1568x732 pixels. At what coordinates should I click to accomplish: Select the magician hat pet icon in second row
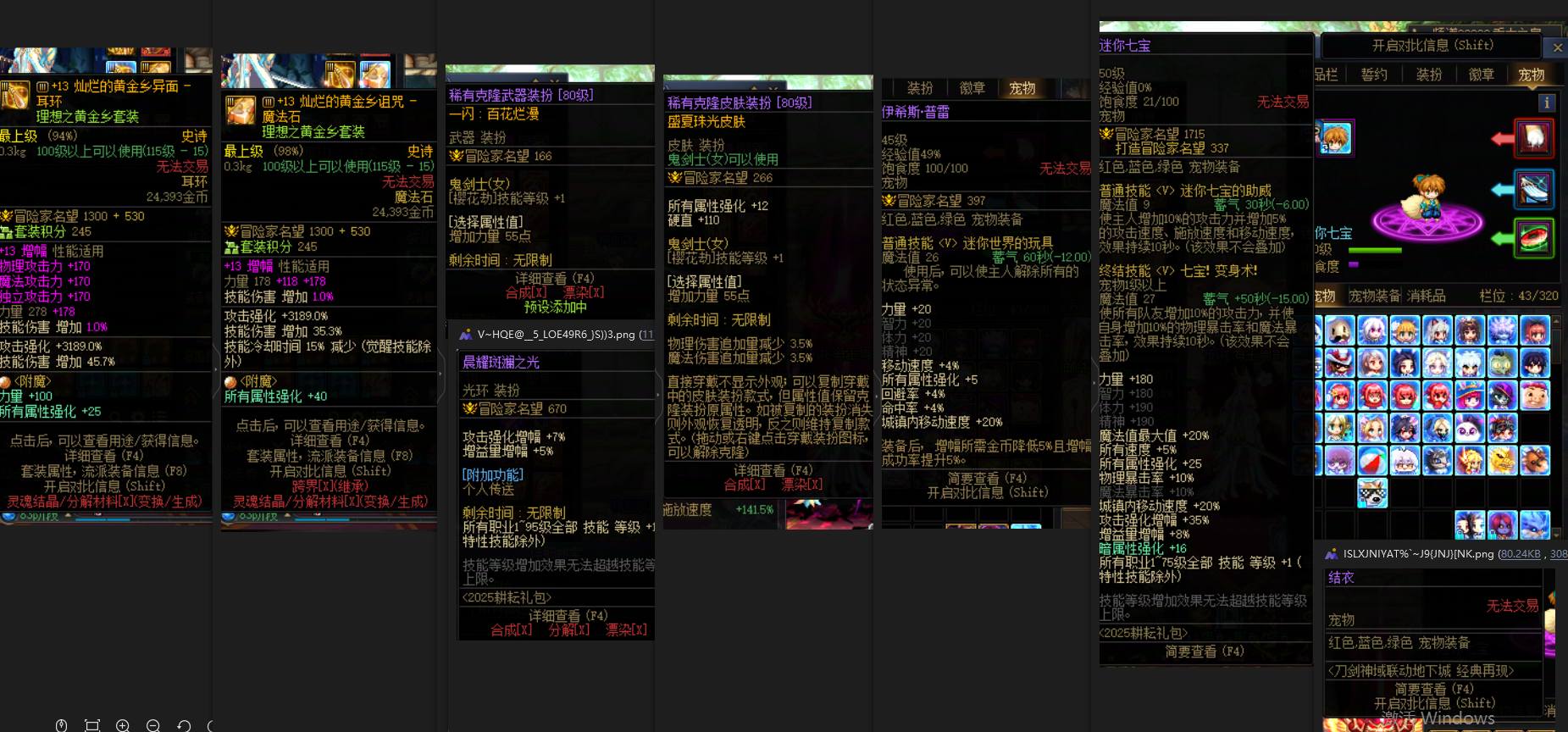(1339, 363)
